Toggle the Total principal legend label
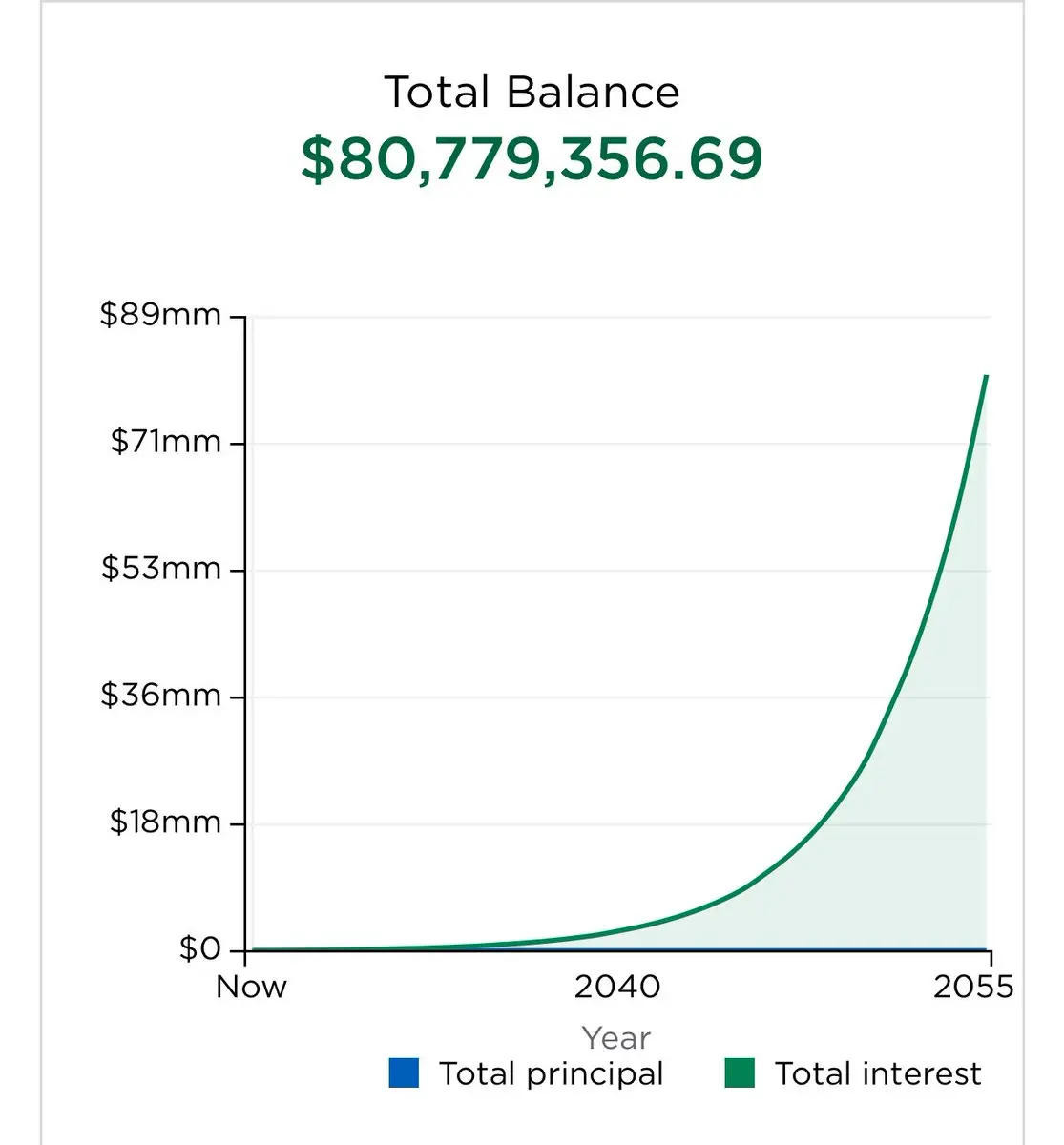The height and width of the screenshot is (1145, 1064). [551, 1073]
